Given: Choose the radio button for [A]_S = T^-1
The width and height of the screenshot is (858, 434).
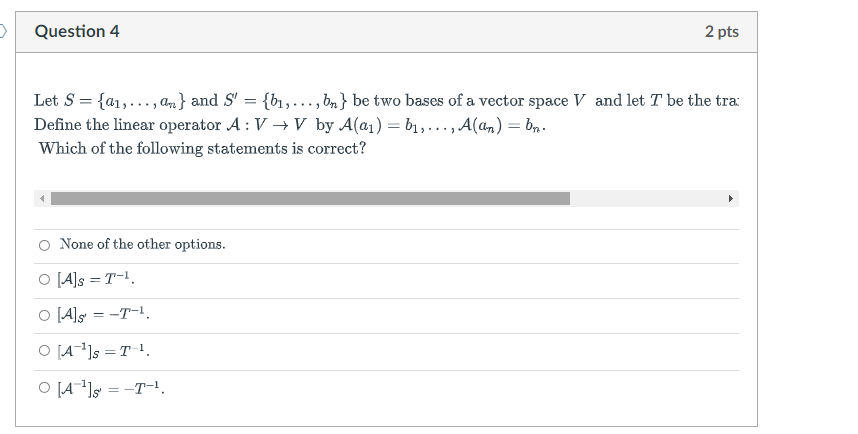Looking at the screenshot, I should click(44, 280).
